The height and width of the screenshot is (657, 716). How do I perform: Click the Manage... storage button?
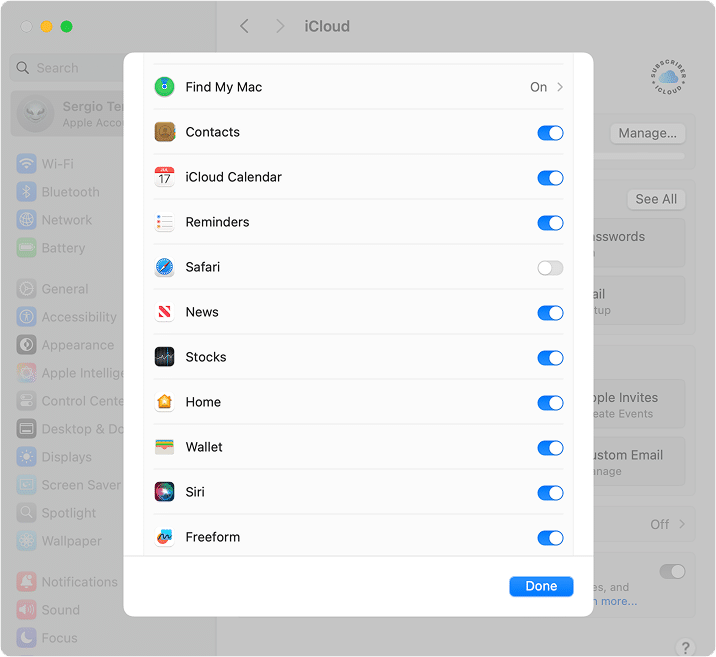[648, 133]
